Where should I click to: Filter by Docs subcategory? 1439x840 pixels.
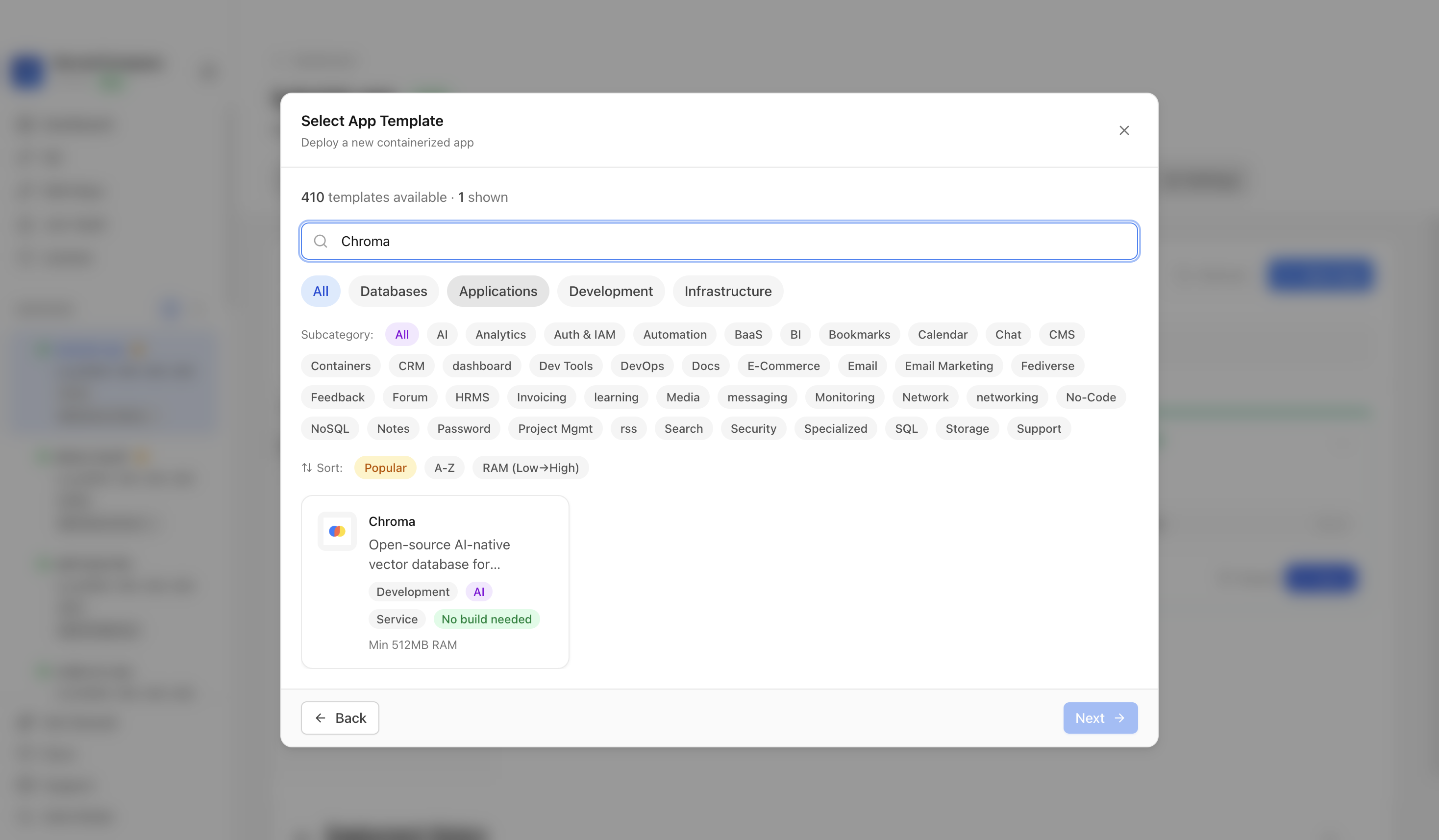click(x=705, y=366)
